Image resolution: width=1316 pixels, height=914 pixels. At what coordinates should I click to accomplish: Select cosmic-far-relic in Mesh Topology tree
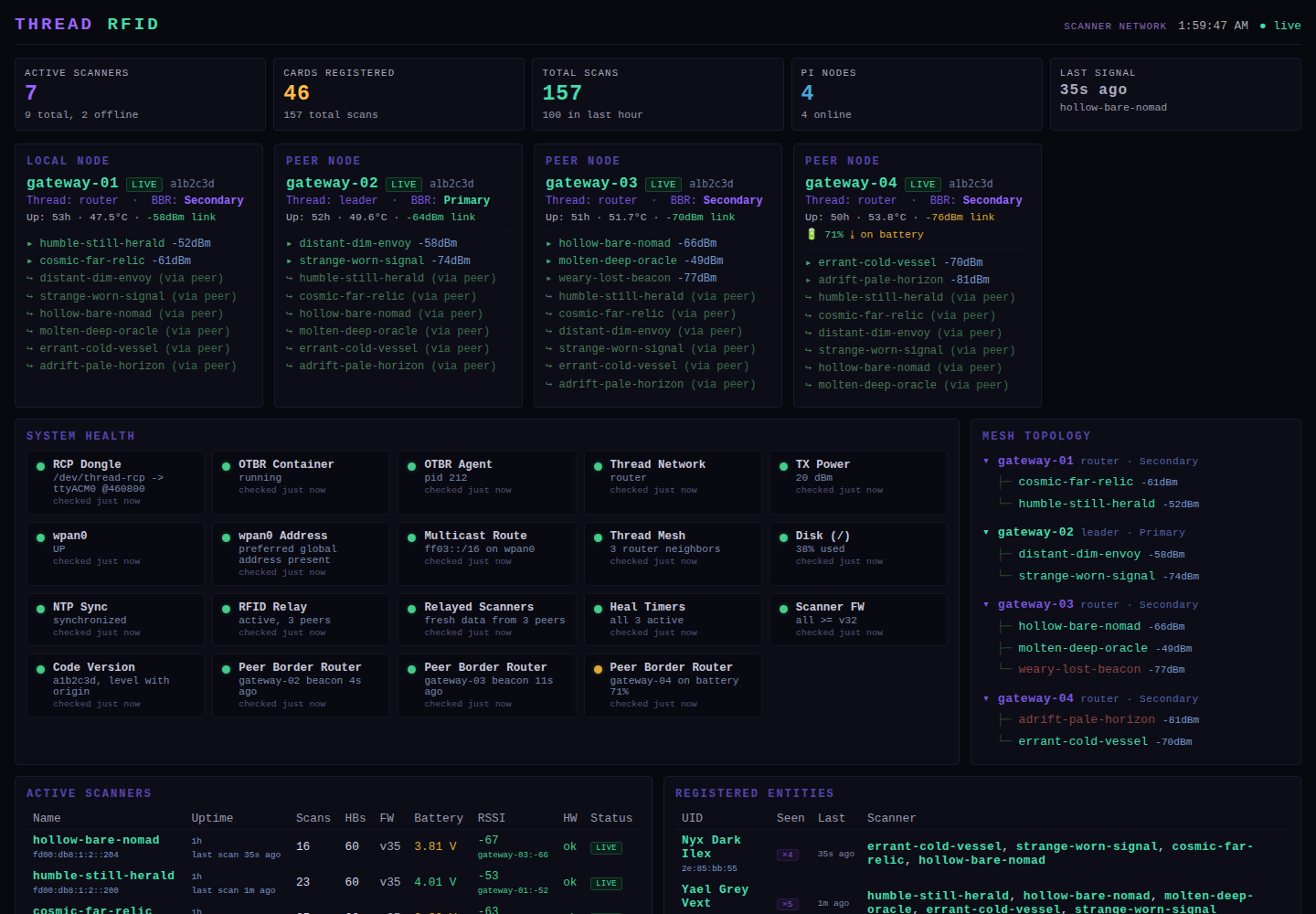tap(1076, 482)
